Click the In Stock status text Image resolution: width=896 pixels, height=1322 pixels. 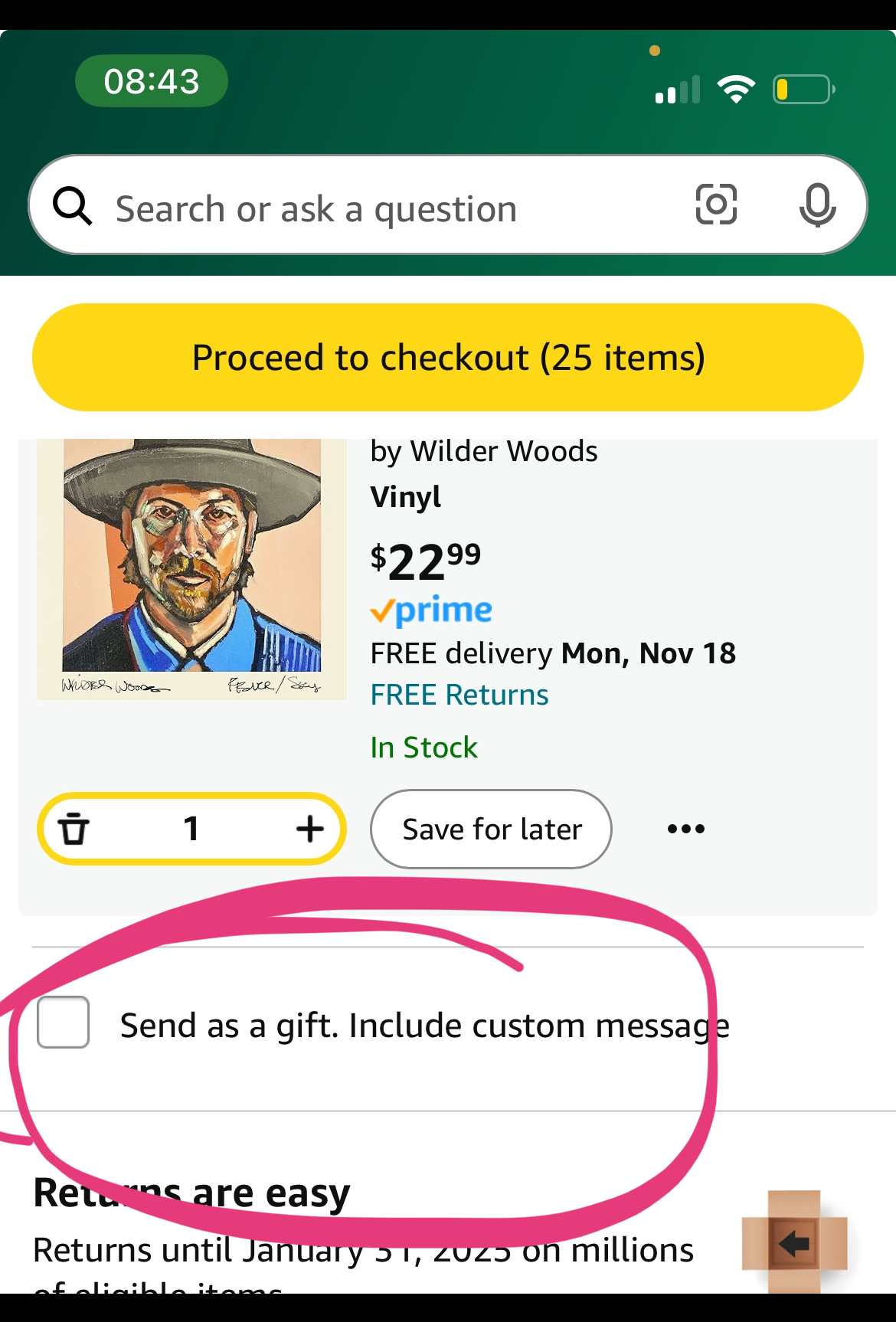click(423, 747)
